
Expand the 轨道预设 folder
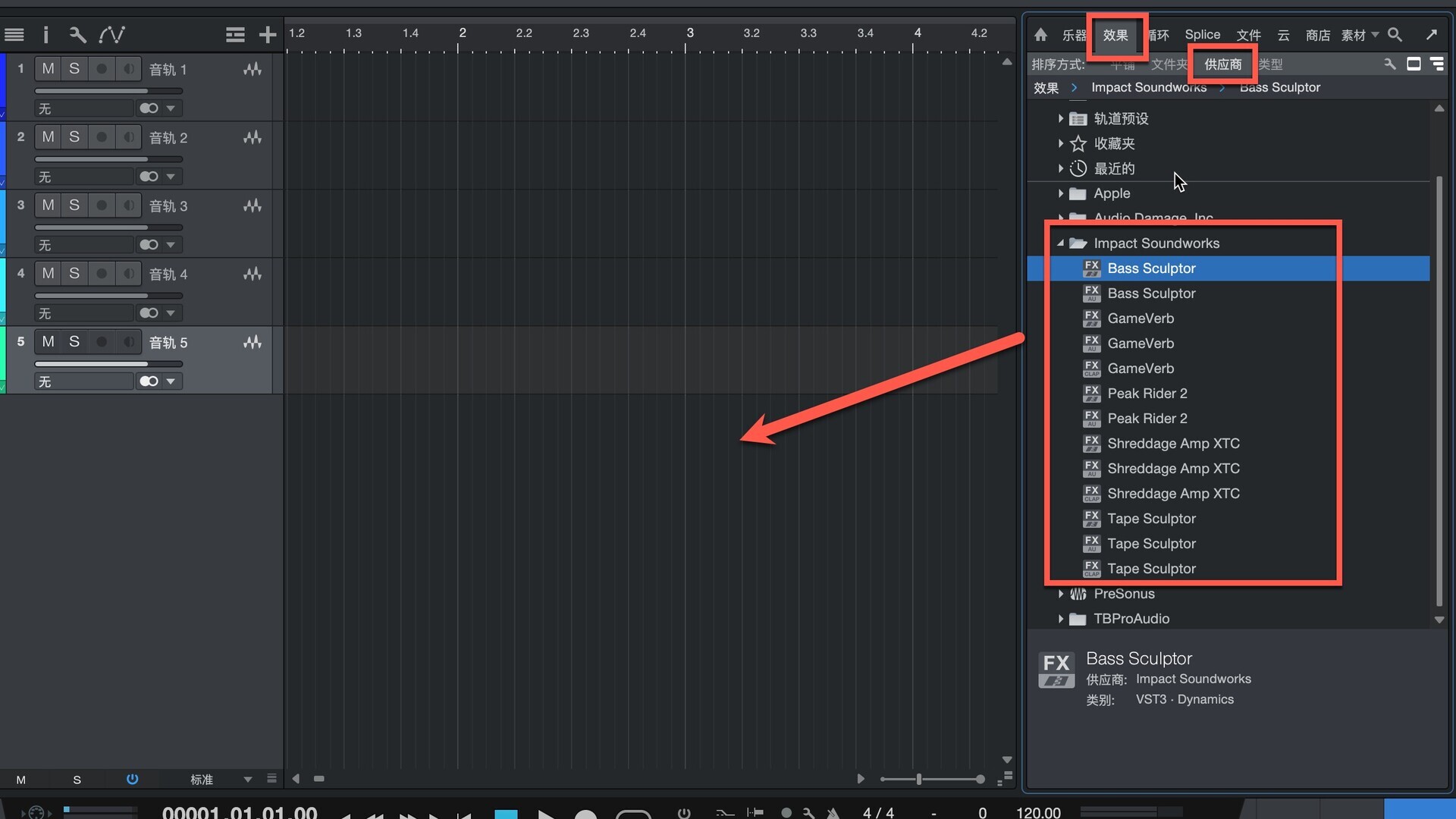pyautogui.click(x=1060, y=118)
